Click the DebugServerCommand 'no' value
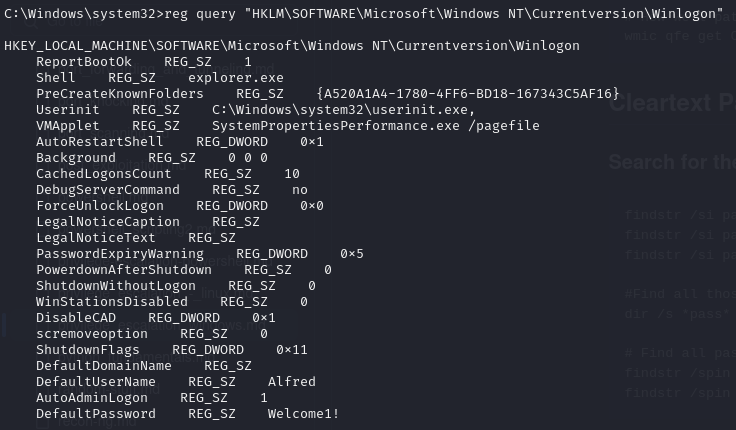 pyautogui.click(x=299, y=190)
